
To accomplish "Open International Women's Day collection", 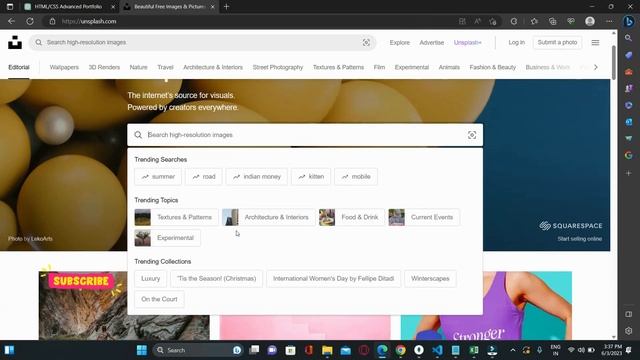I will click(333, 279).
